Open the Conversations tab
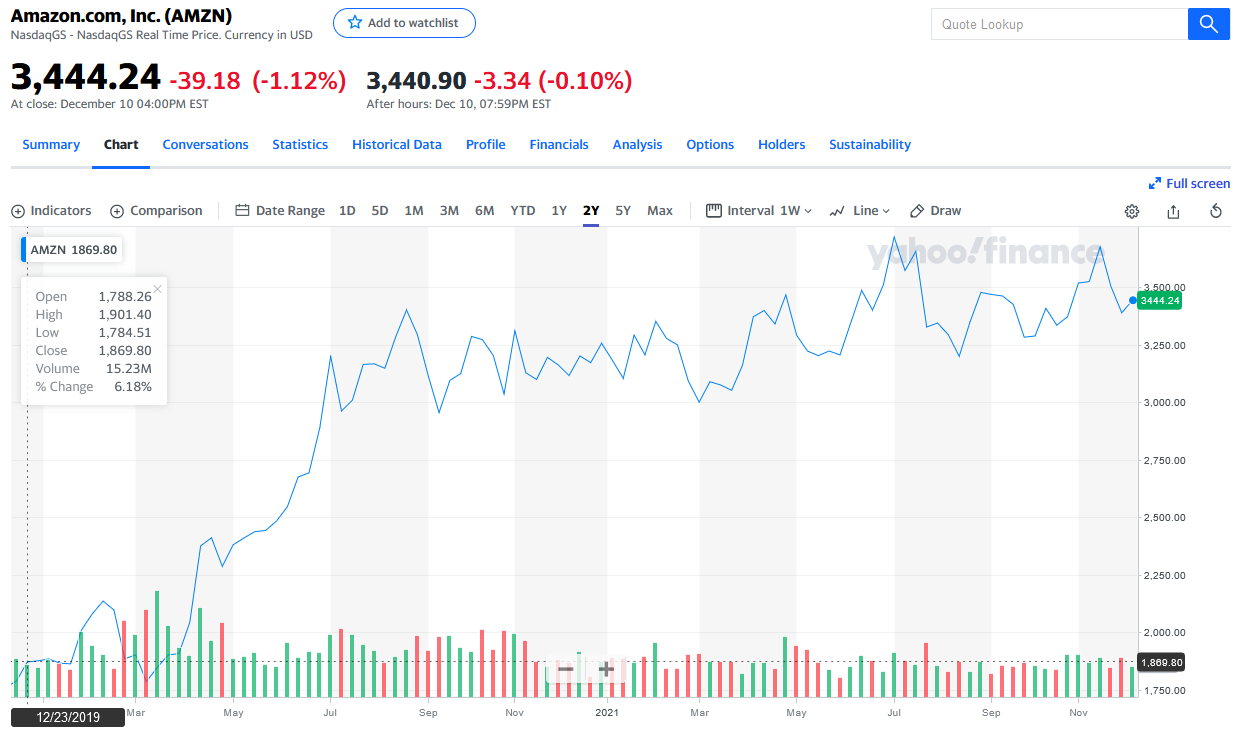1247x735 pixels. coord(205,145)
